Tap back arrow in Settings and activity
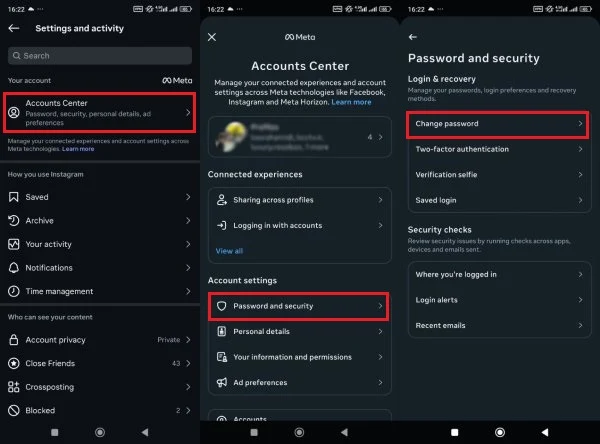 (14, 29)
